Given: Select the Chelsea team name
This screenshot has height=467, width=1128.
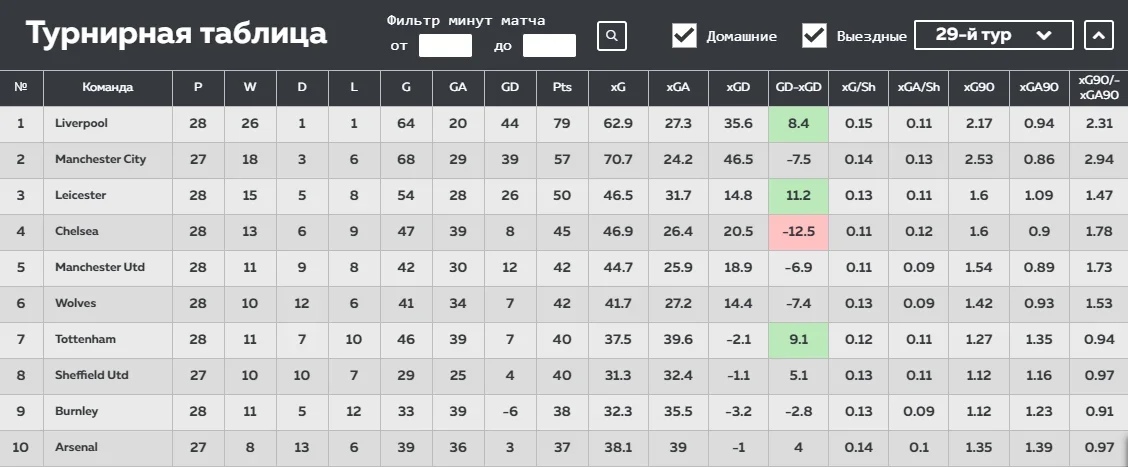Looking at the screenshot, I should pos(79,231).
